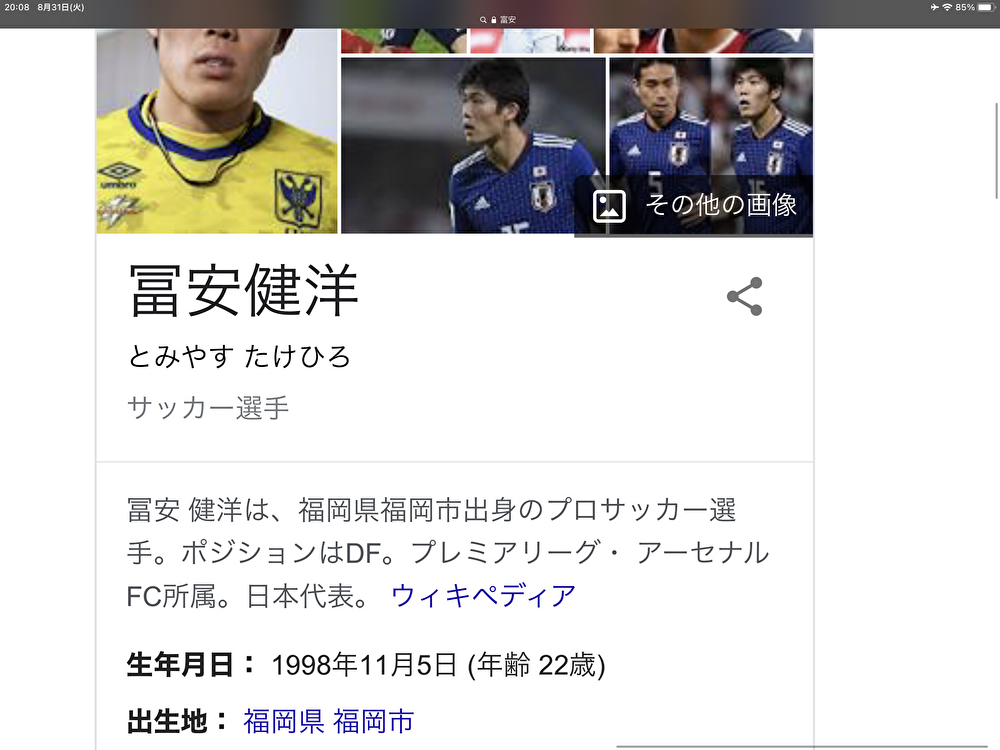This screenshot has width=1000, height=750.
Task: Open the single player blue Japan jersey photo
Action: (x=473, y=145)
